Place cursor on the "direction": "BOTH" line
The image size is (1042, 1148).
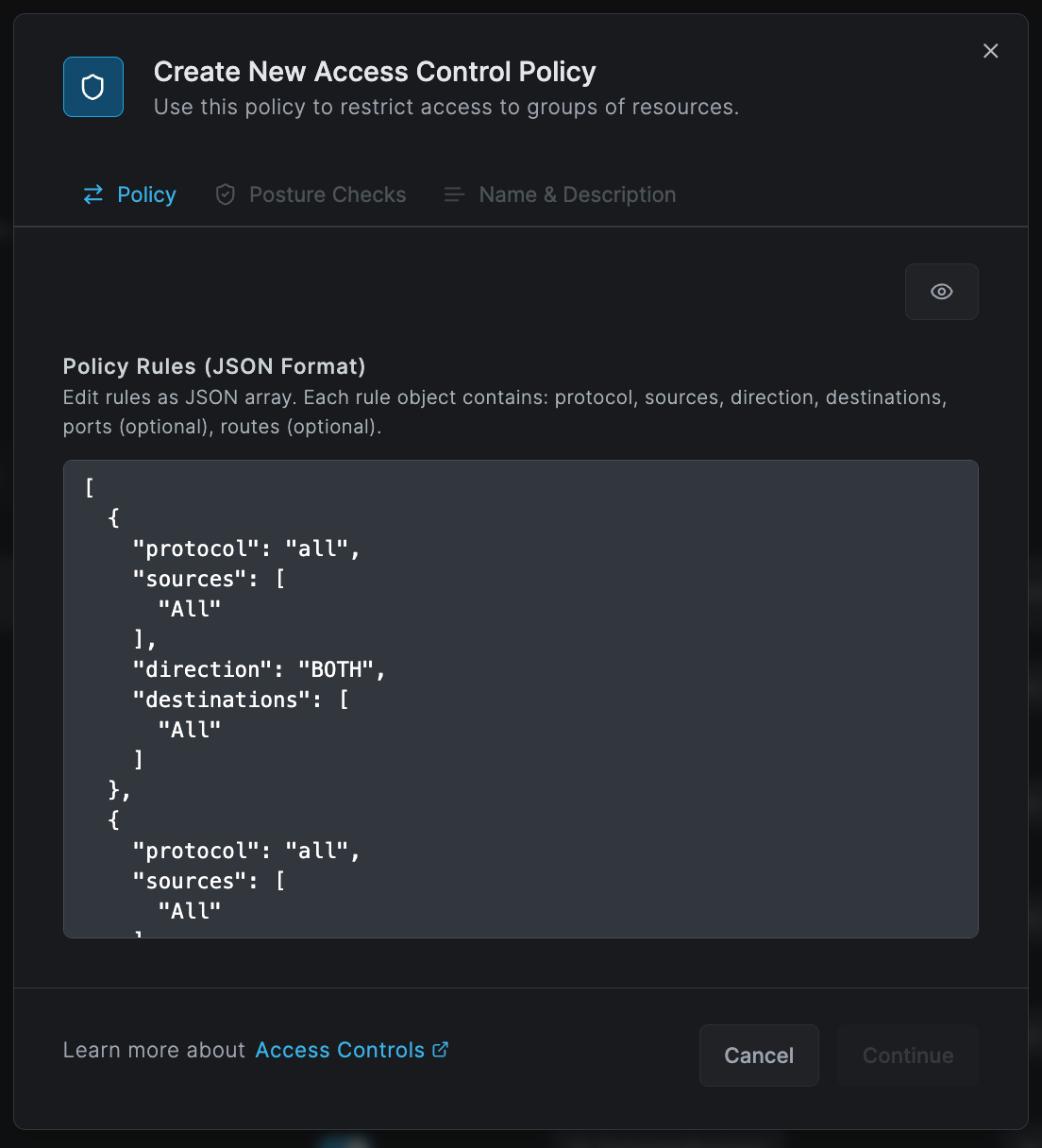259,669
